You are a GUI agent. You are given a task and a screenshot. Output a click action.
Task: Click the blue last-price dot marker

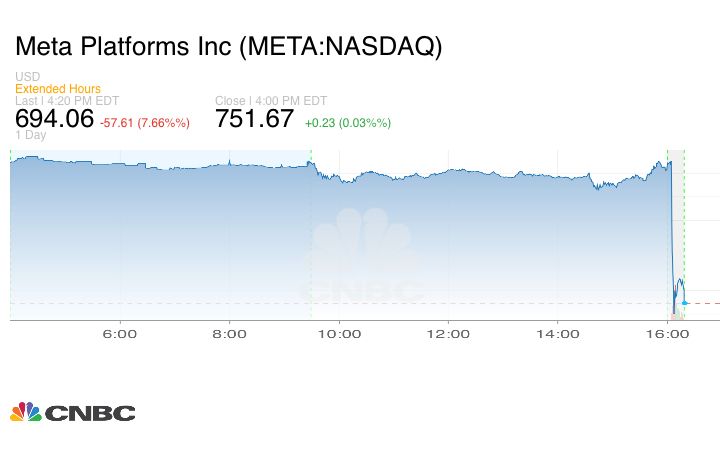coord(684,302)
